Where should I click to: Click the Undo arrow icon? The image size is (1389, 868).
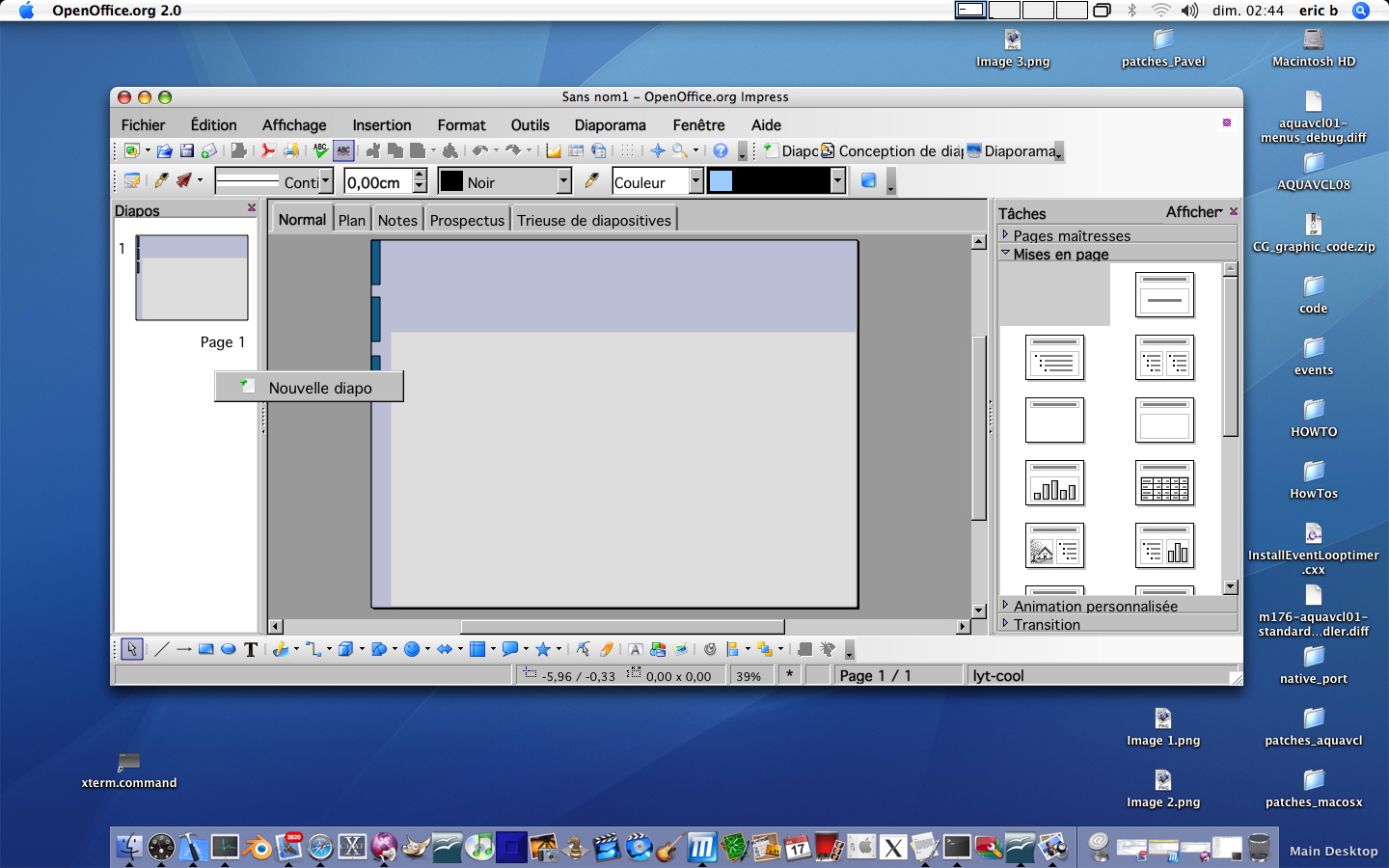point(479,150)
